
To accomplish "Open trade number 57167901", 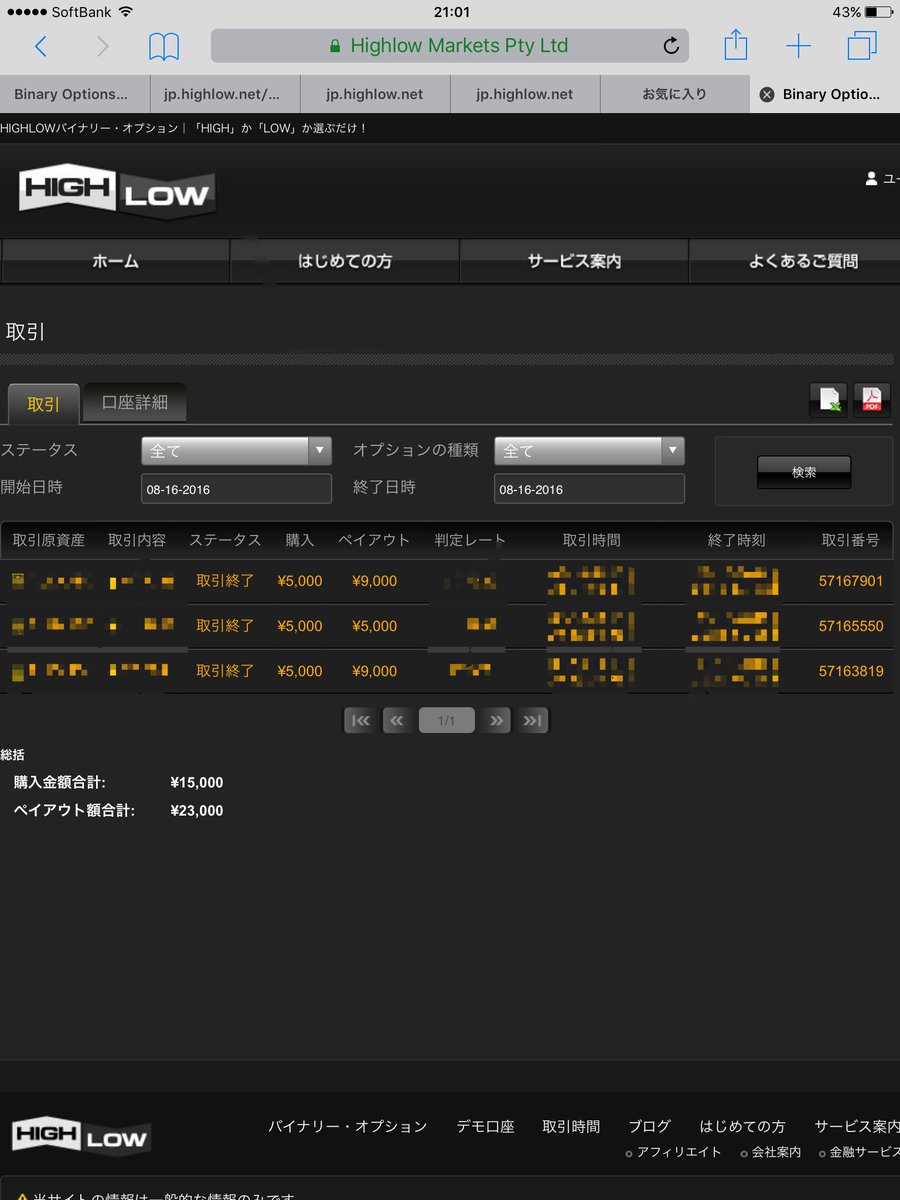I will (851, 581).
